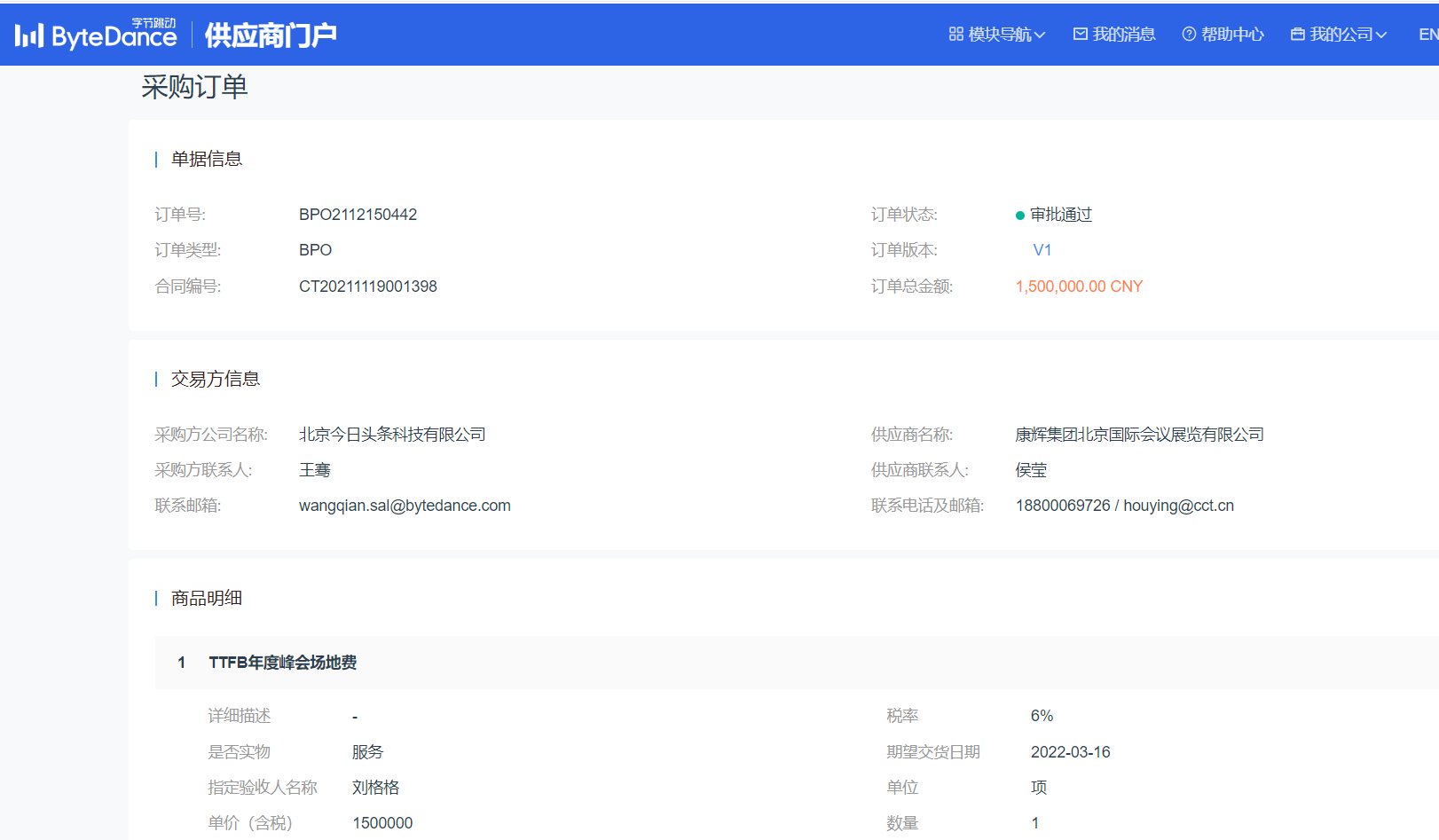Click the envelope icon for 我的消息
1439x840 pixels.
pyautogui.click(x=1080, y=35)
